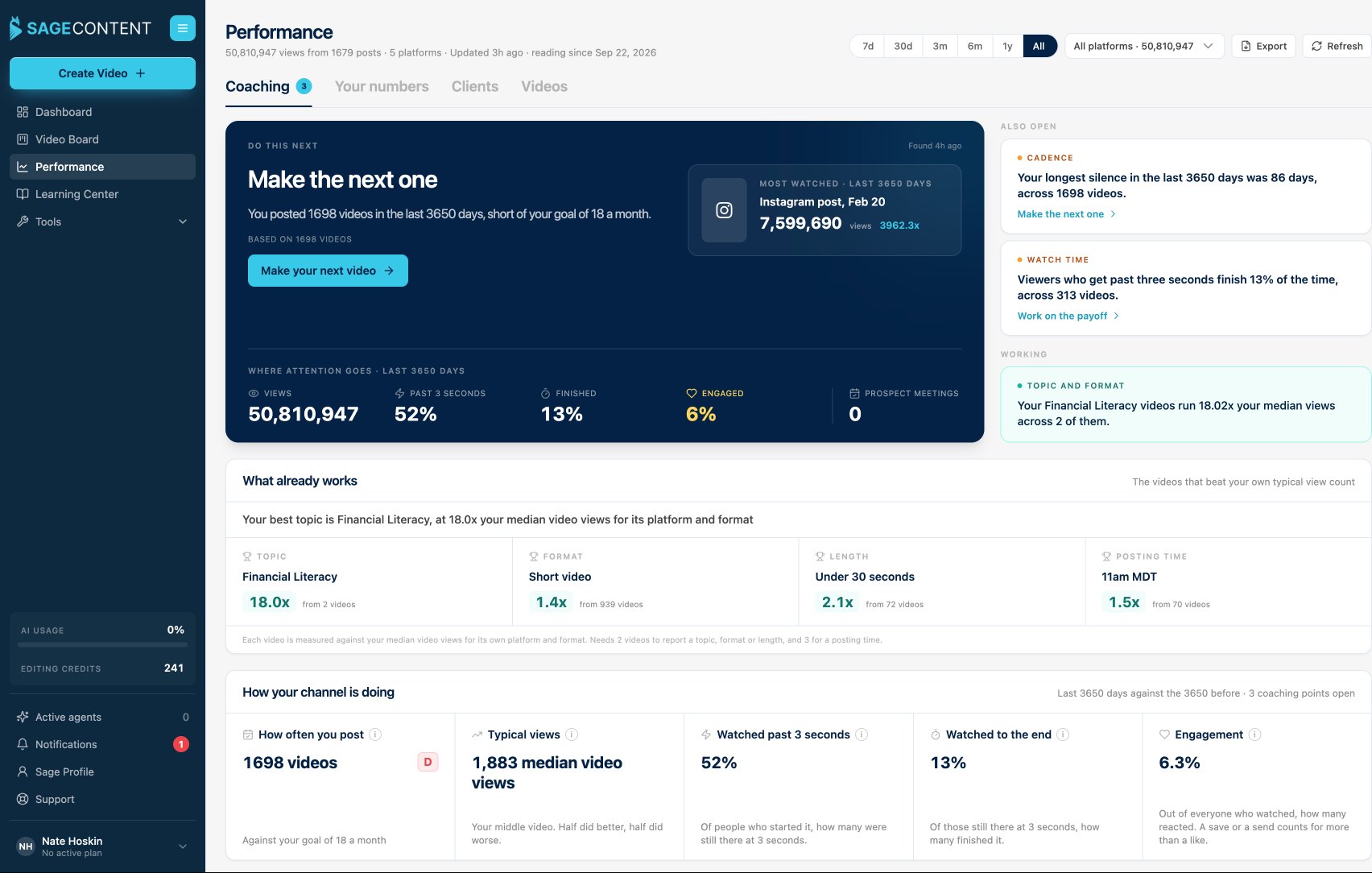Image resolution: width=1372 pixels, height=873 pixels.
Task: Open Performance in the sidebar
Action: (x=102, y=167)
